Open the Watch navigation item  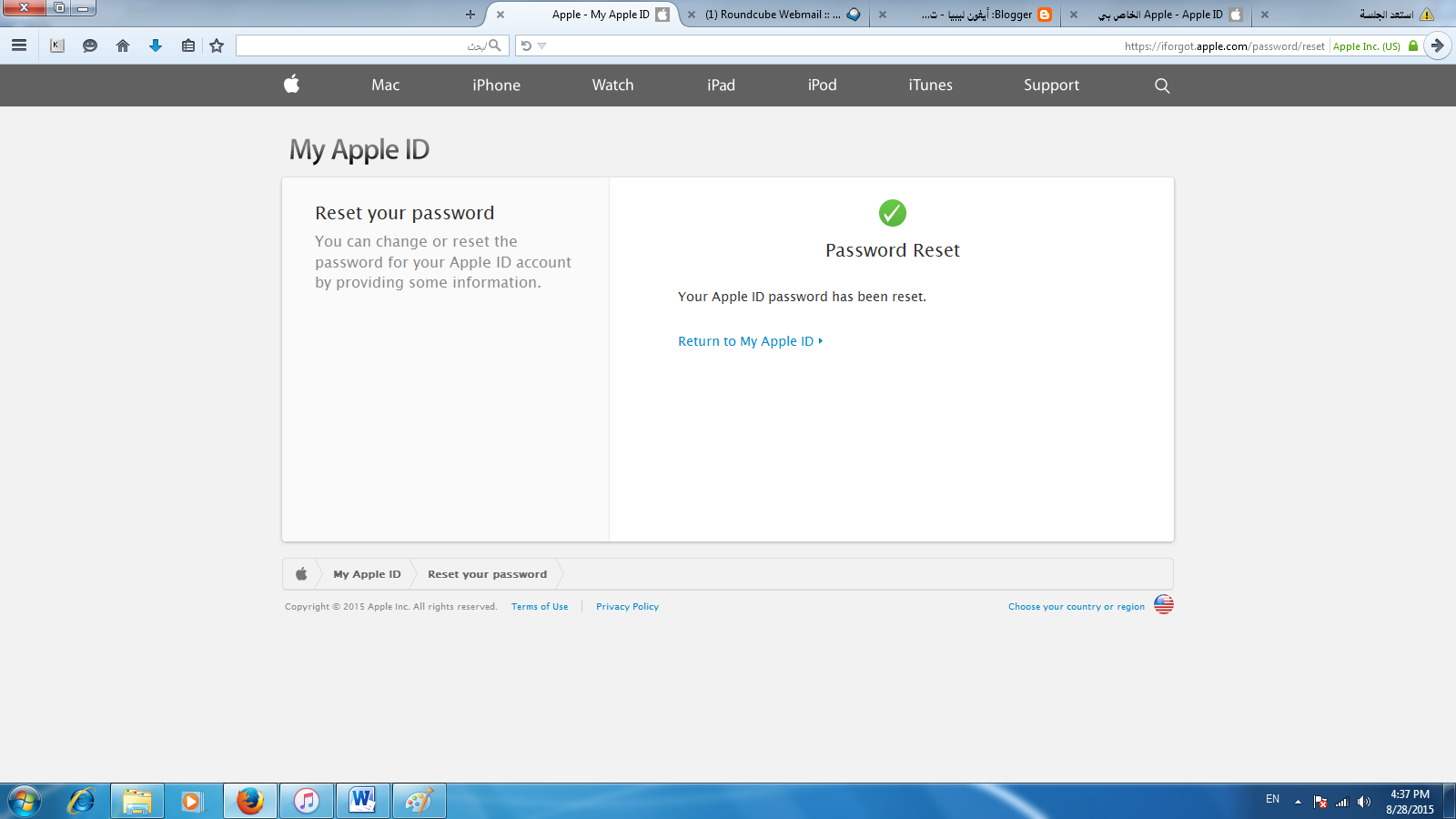[613, 85]
